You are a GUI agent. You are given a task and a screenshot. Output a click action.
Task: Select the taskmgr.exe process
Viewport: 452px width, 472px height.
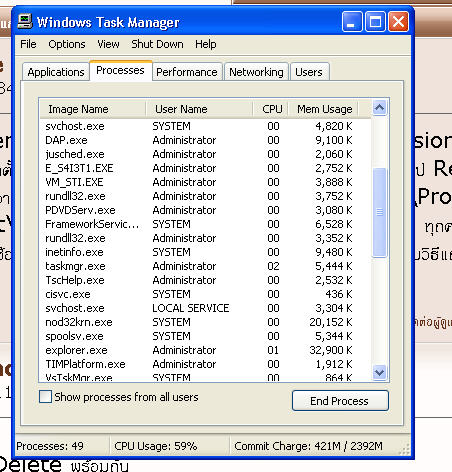pyautogui.click(x=205, y=266)
